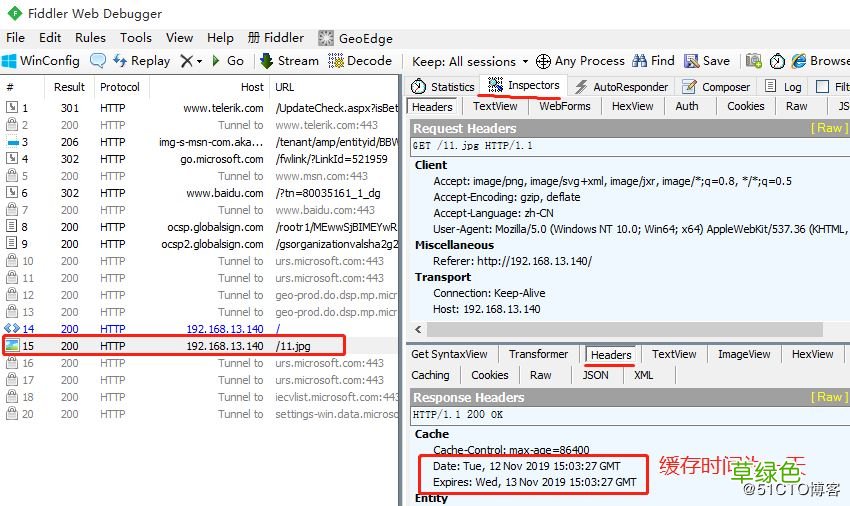Image resolution: width=850 pixels, height=506 pixels.
Task: Click the WinConfig toolbar icon
Action: tap(40, 61)
